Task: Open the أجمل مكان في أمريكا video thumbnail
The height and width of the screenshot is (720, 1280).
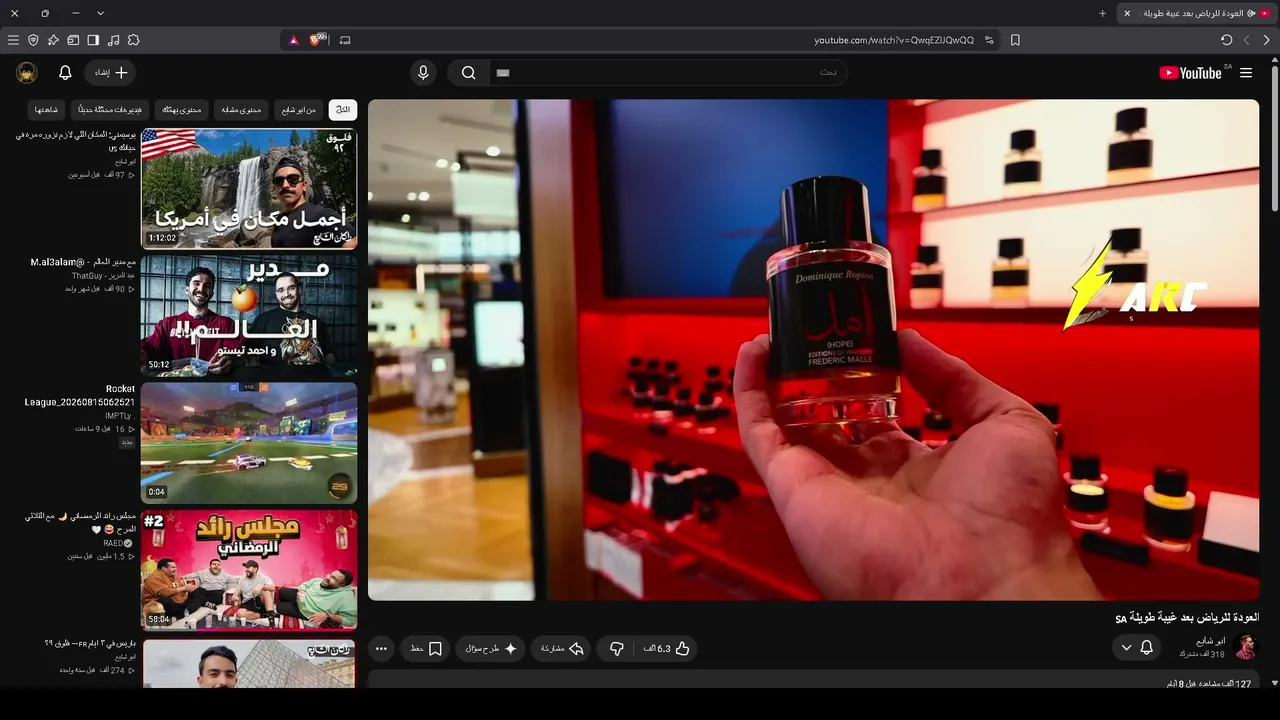Action: [x=249, y=188]
